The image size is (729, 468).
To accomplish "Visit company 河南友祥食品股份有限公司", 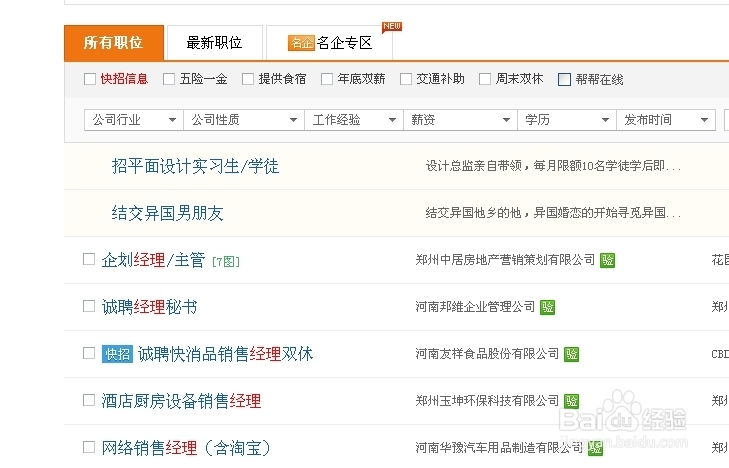I will pyautogui.click(x=487, y=354).
